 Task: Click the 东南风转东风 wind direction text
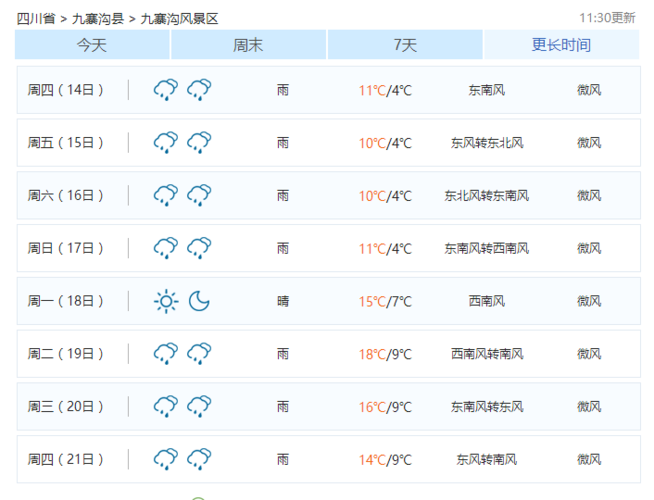tap(487, 407)
